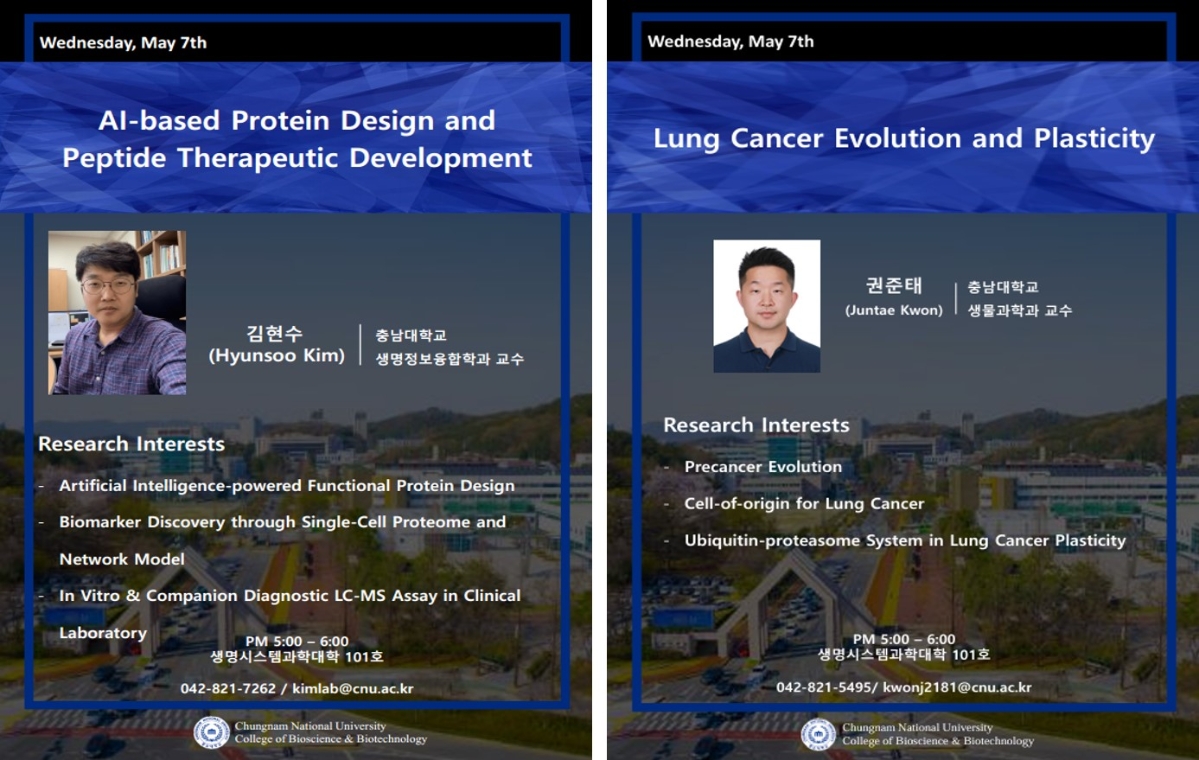Click 'Ubiquitin-proteasome System in Lung Cancer Plasticity'
Viewport: 1199px width, 760px height.
coord(905,541)
